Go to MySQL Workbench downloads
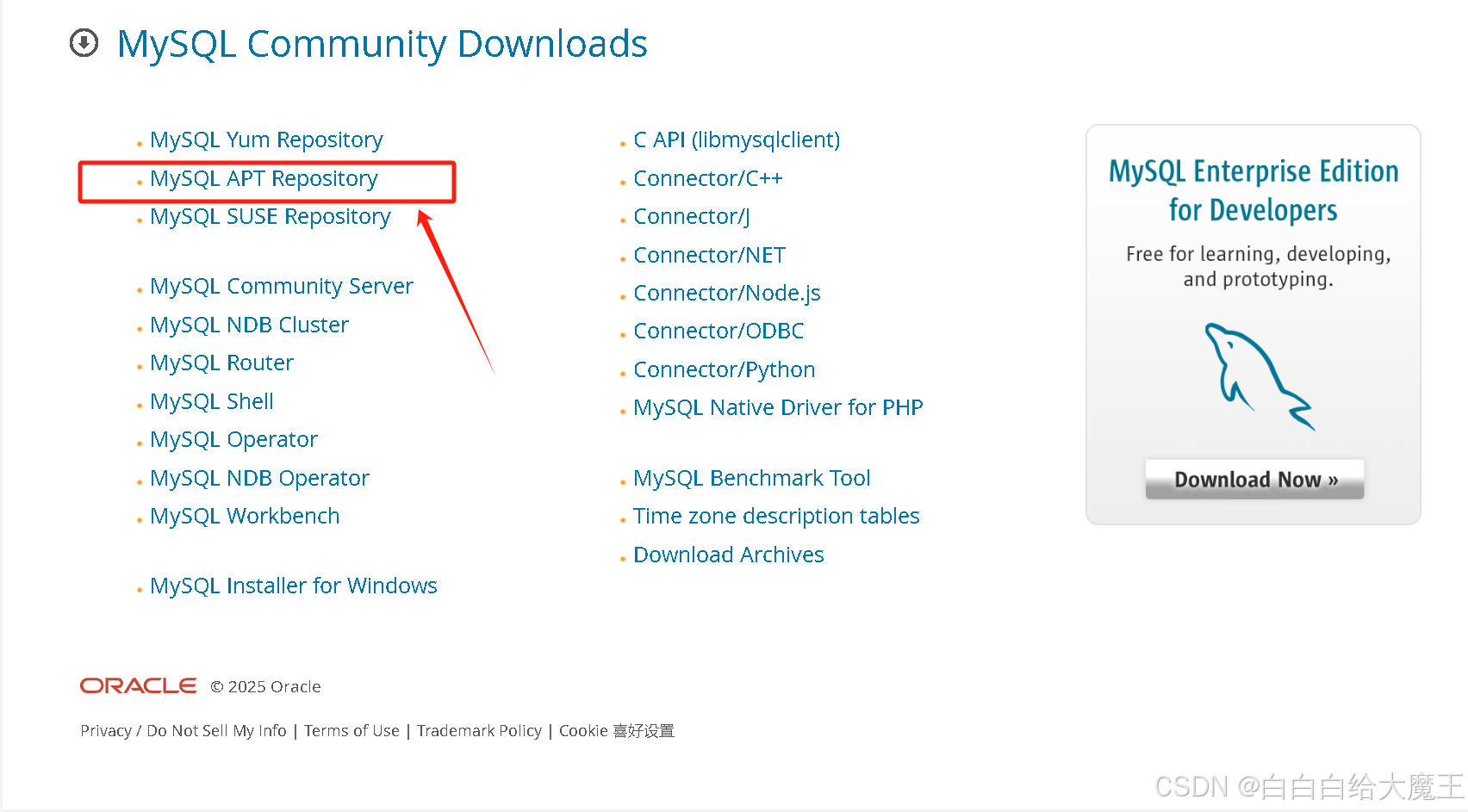Image resolution: width=1468 pixels, height=812 pixels. 245,516
